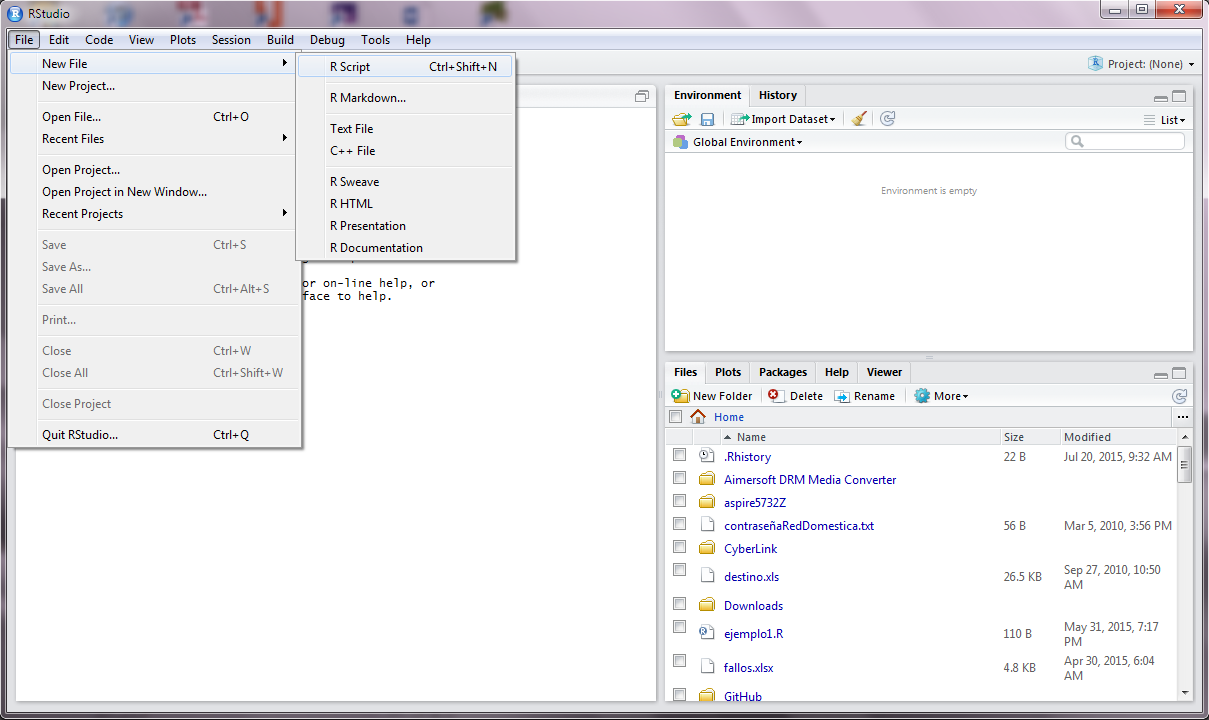Open the GitHub folder link
The height and width of the screenshot is (720, 1209).
tap(743, 697)
